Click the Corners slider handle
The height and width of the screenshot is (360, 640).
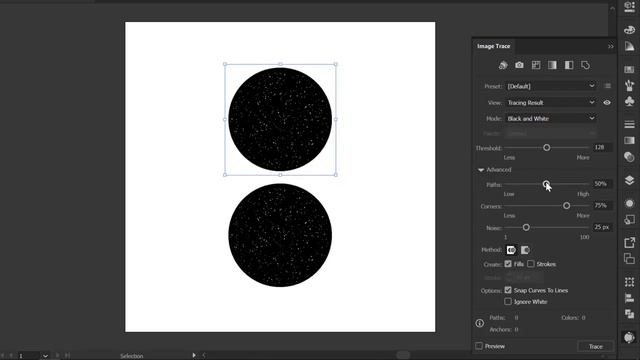click(x=567, y=206)
